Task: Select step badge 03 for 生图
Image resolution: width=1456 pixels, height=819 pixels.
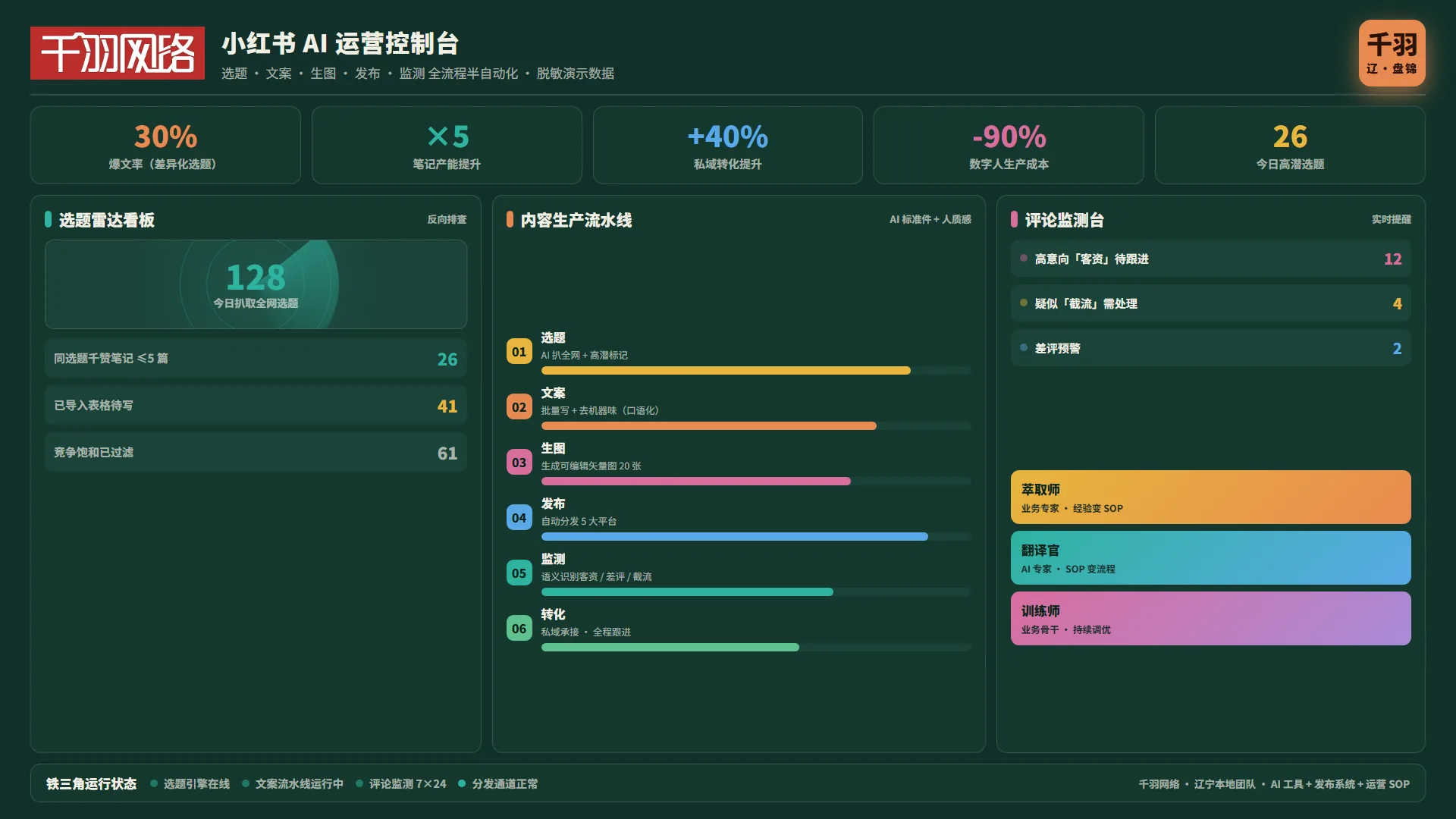Action: (519, 462)
